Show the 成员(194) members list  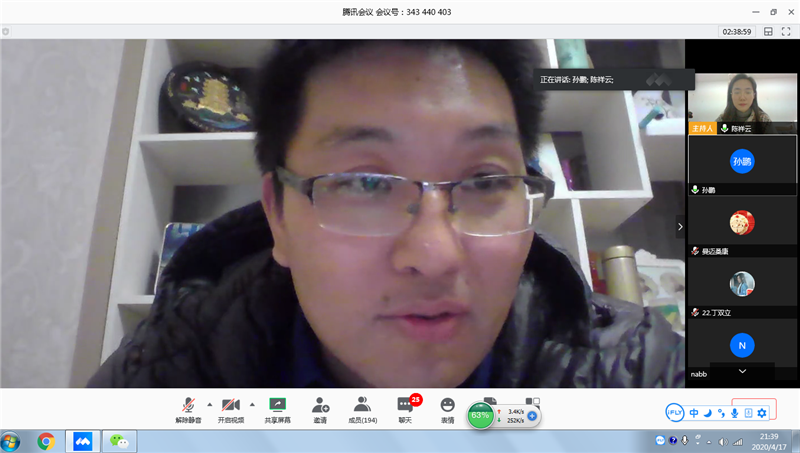click(362, 408)
